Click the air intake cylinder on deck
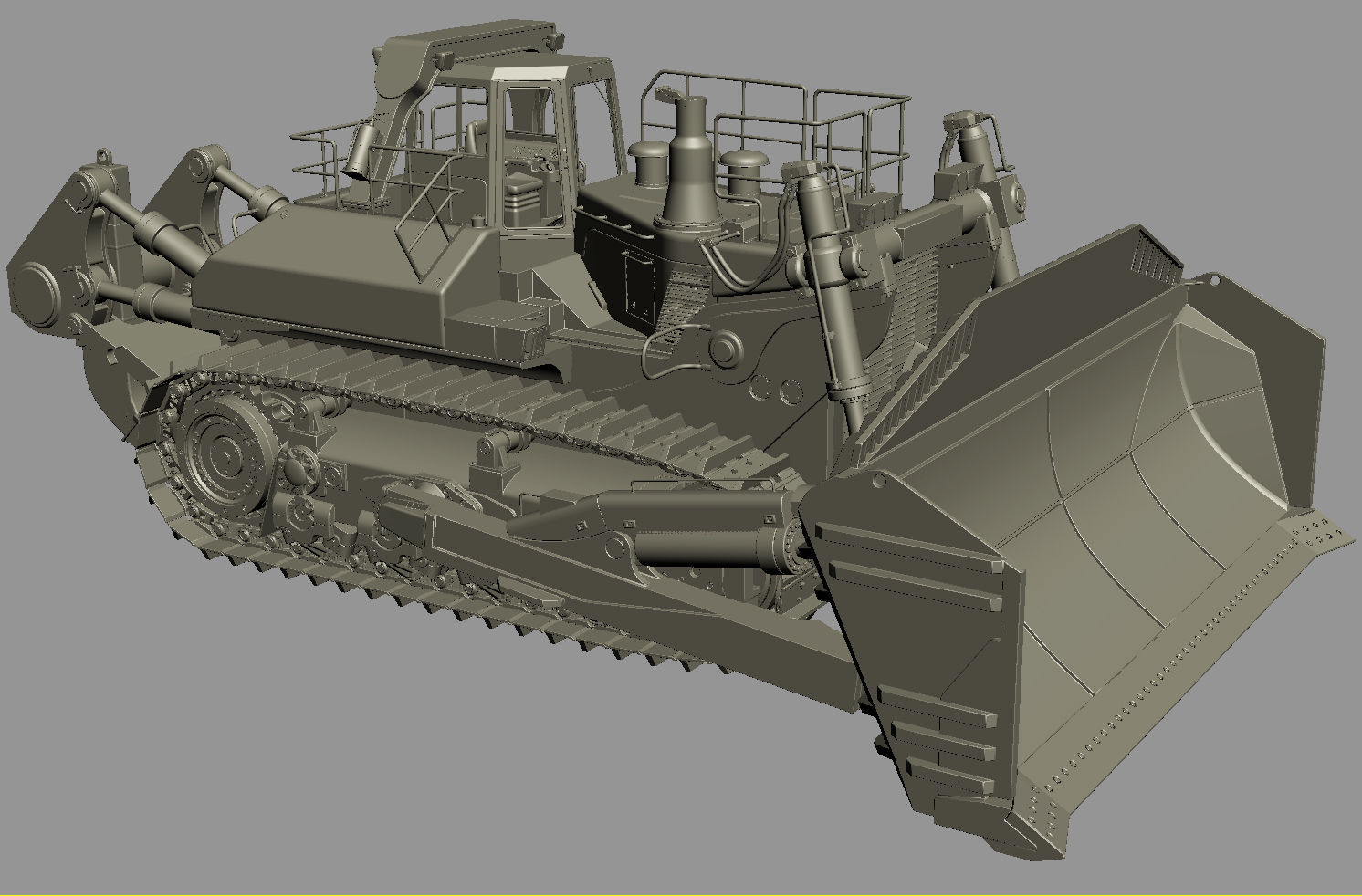Image resolution: width=1362 pixels, height=896 pixels. [744, 173]
